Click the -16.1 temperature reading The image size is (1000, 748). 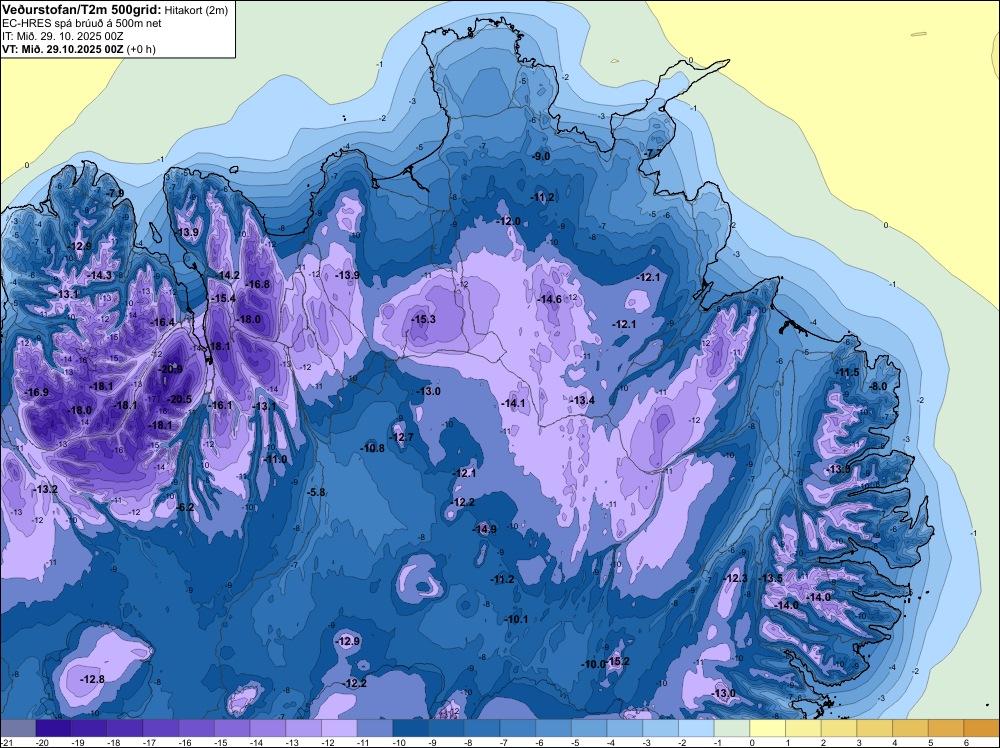[221, 405]
